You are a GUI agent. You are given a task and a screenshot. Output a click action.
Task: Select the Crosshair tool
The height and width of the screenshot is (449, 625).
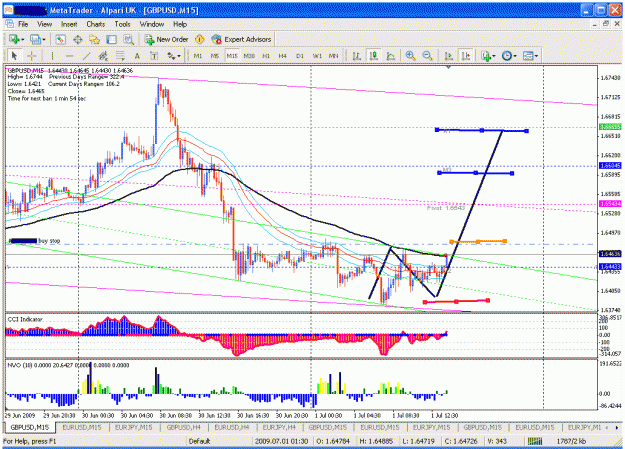click(31, 56)
